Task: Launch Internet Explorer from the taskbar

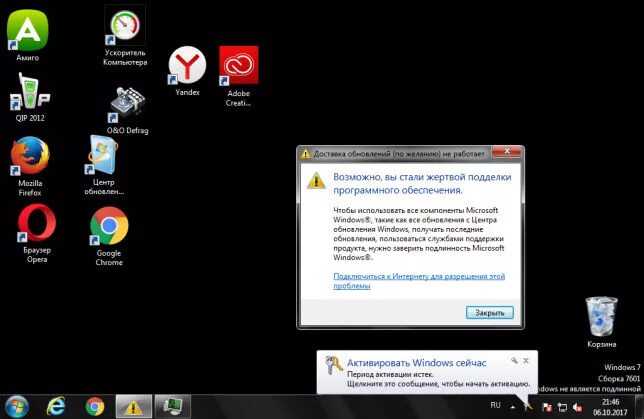Action: click(x=56, y=407)
